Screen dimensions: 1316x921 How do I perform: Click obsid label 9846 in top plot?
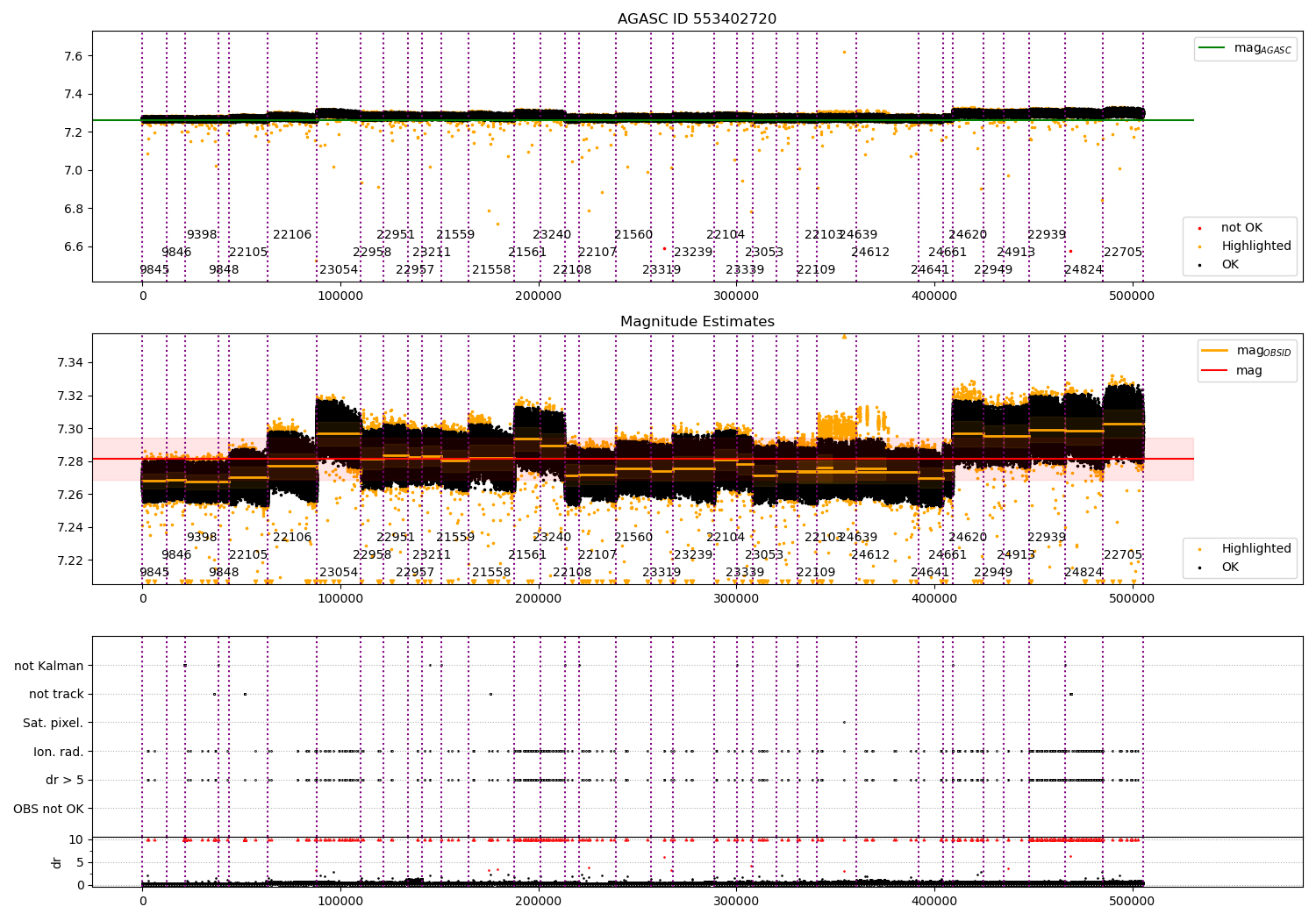coord(176,253)
